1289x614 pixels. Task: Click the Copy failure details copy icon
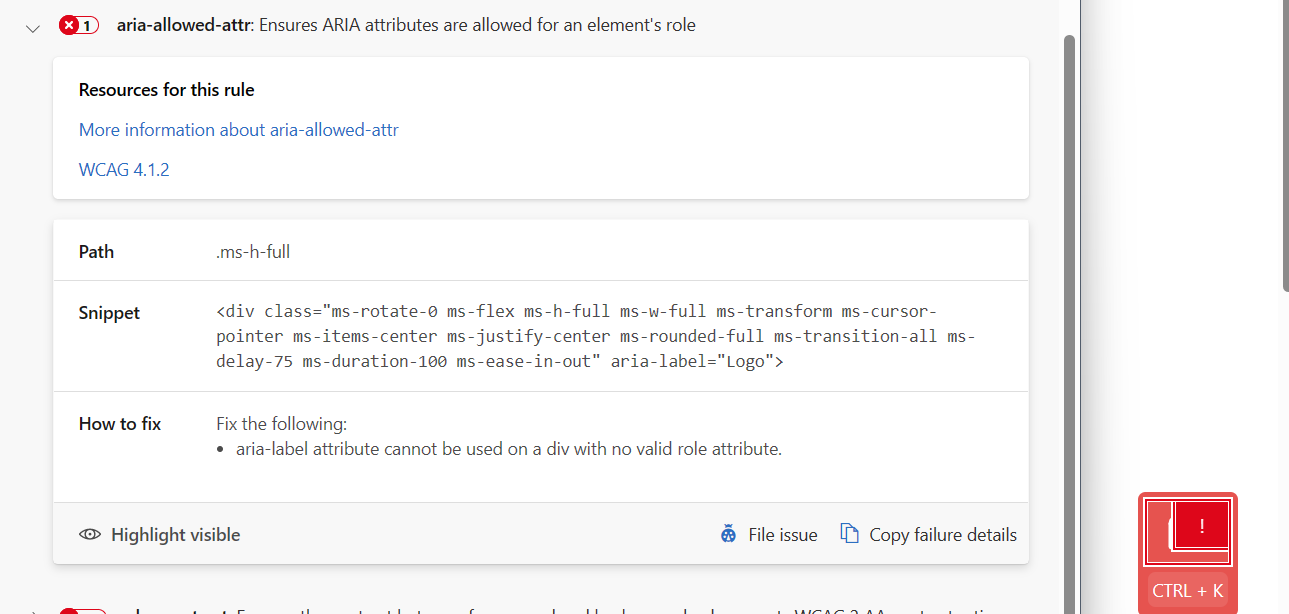coord(851,534)
